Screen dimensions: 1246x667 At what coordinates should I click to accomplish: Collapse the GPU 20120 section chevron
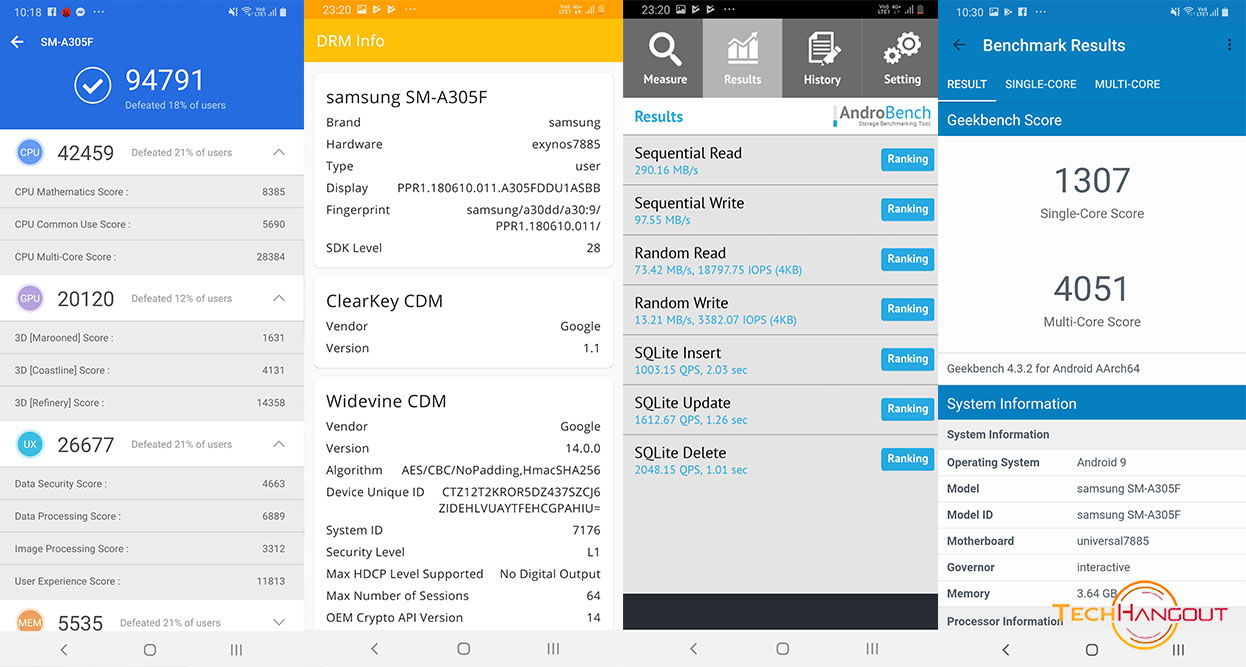[x=279, y=298]
